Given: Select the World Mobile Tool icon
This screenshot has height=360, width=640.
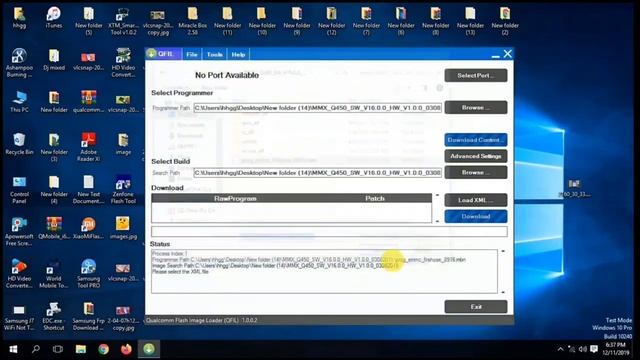Looking at the screenshot, I should click(x=54, y=273).
